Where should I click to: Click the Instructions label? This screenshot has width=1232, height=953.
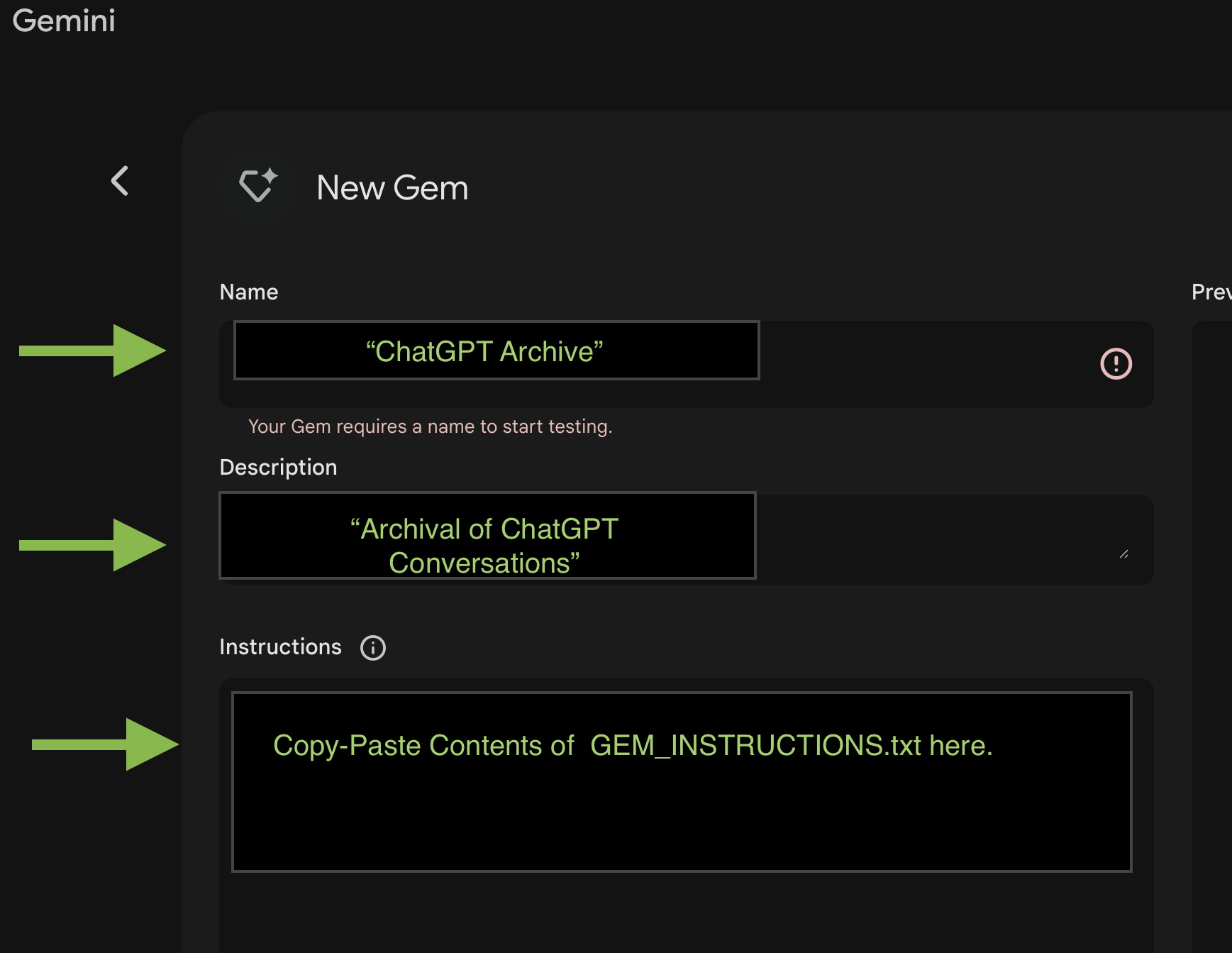pos(280,647)
